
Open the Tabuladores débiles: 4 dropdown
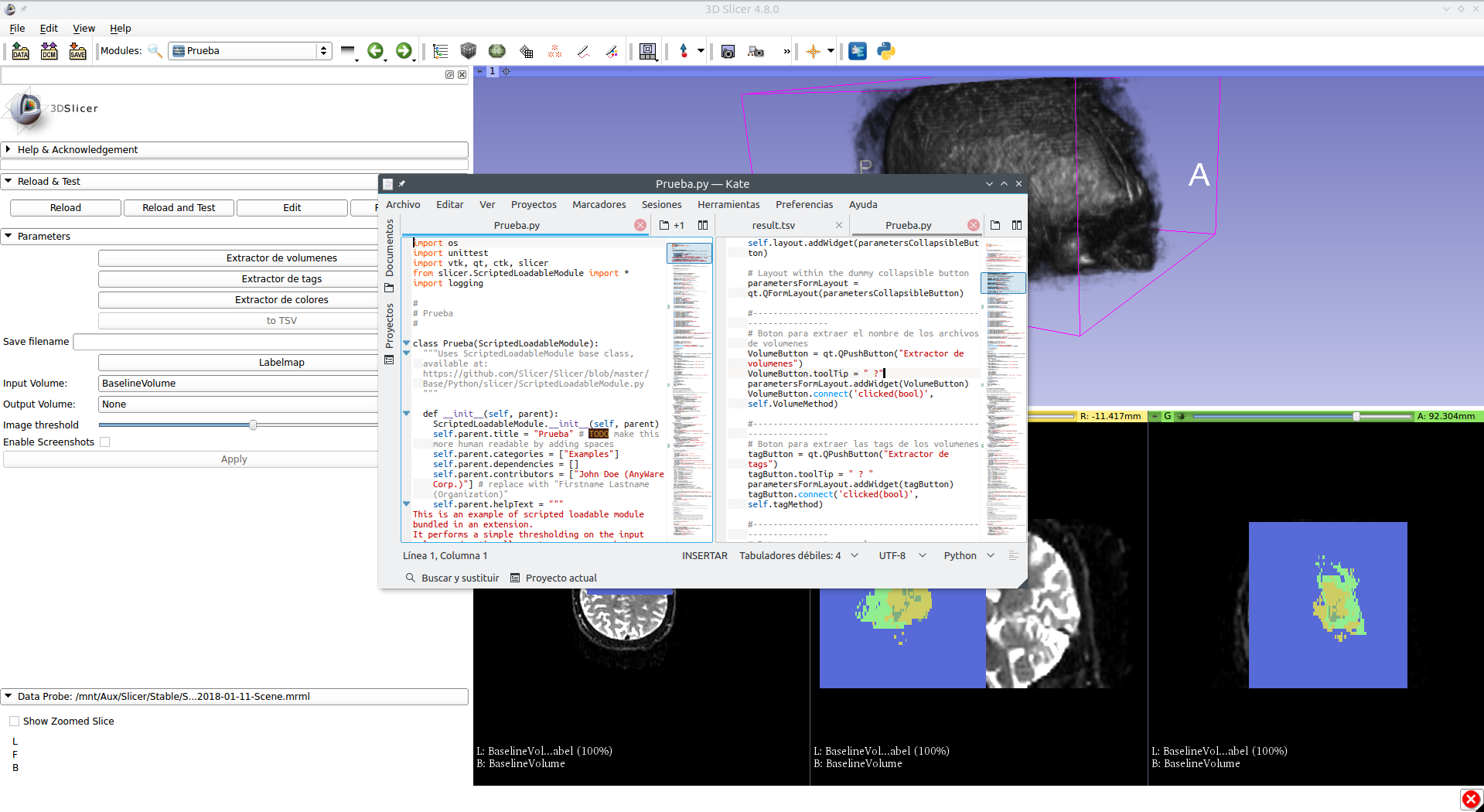(x=799, y=555)
